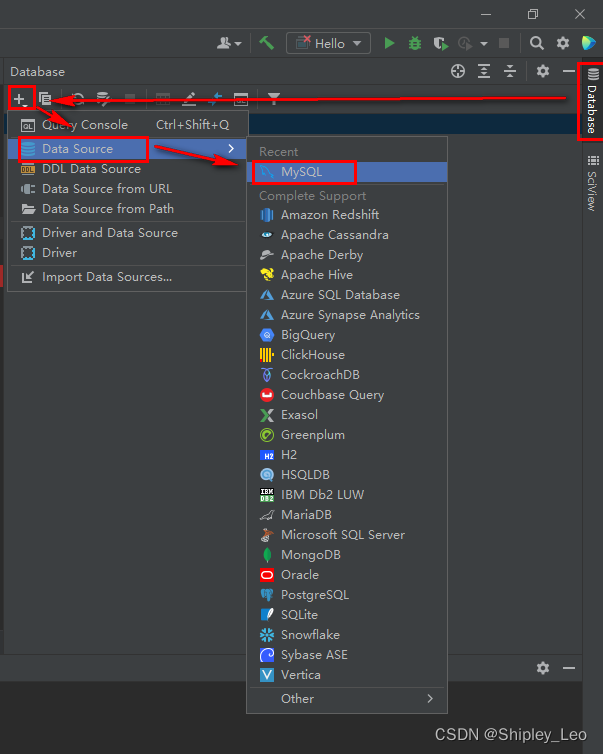Open the Database side tab
This screenshot has width=603, height=754.
592,101
